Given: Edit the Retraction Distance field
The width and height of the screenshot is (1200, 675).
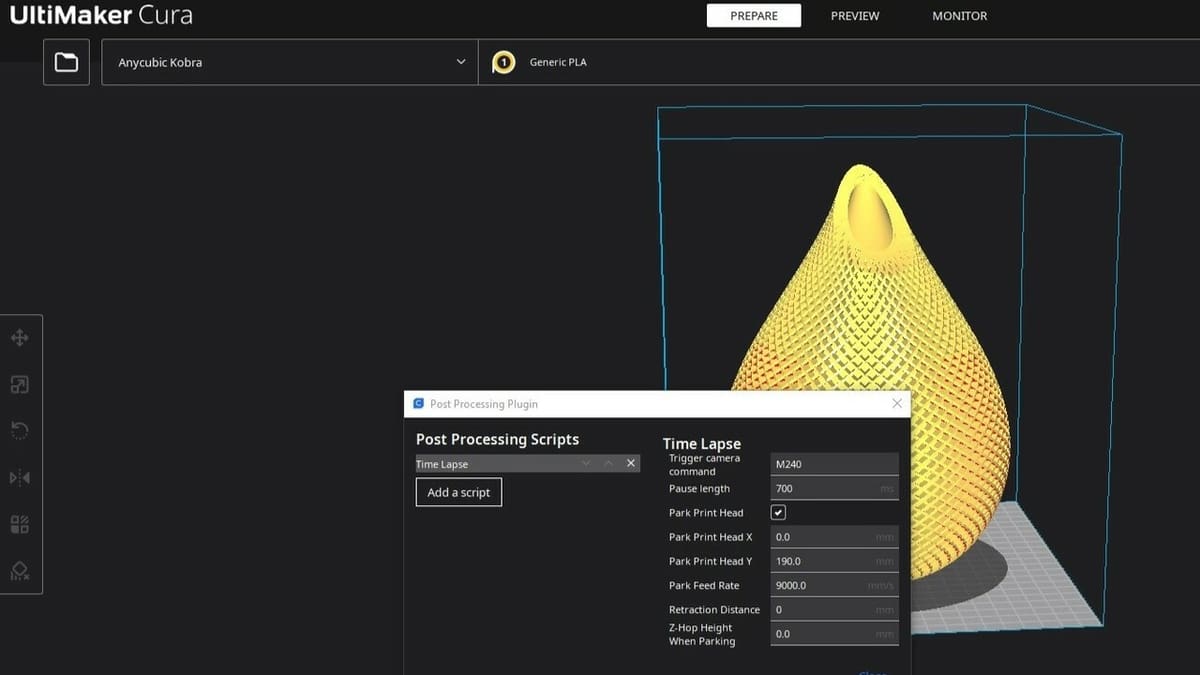Looking at the screenshot, I should point(835,609).
